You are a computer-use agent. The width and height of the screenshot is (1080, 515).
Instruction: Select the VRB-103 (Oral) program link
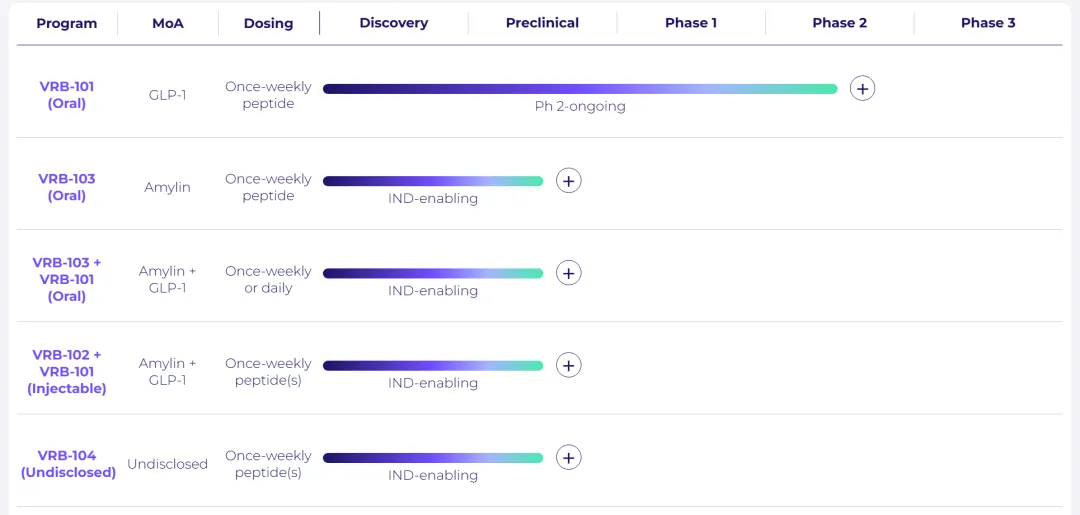click(x=67, y=187)
